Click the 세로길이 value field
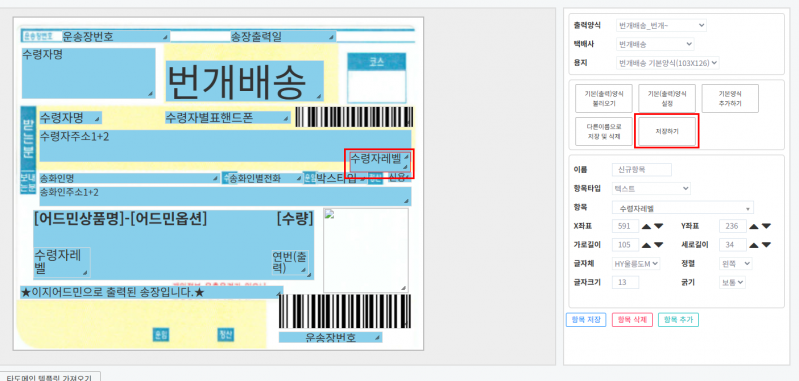Screen dimensions: 799x381 tap(733, 245)
